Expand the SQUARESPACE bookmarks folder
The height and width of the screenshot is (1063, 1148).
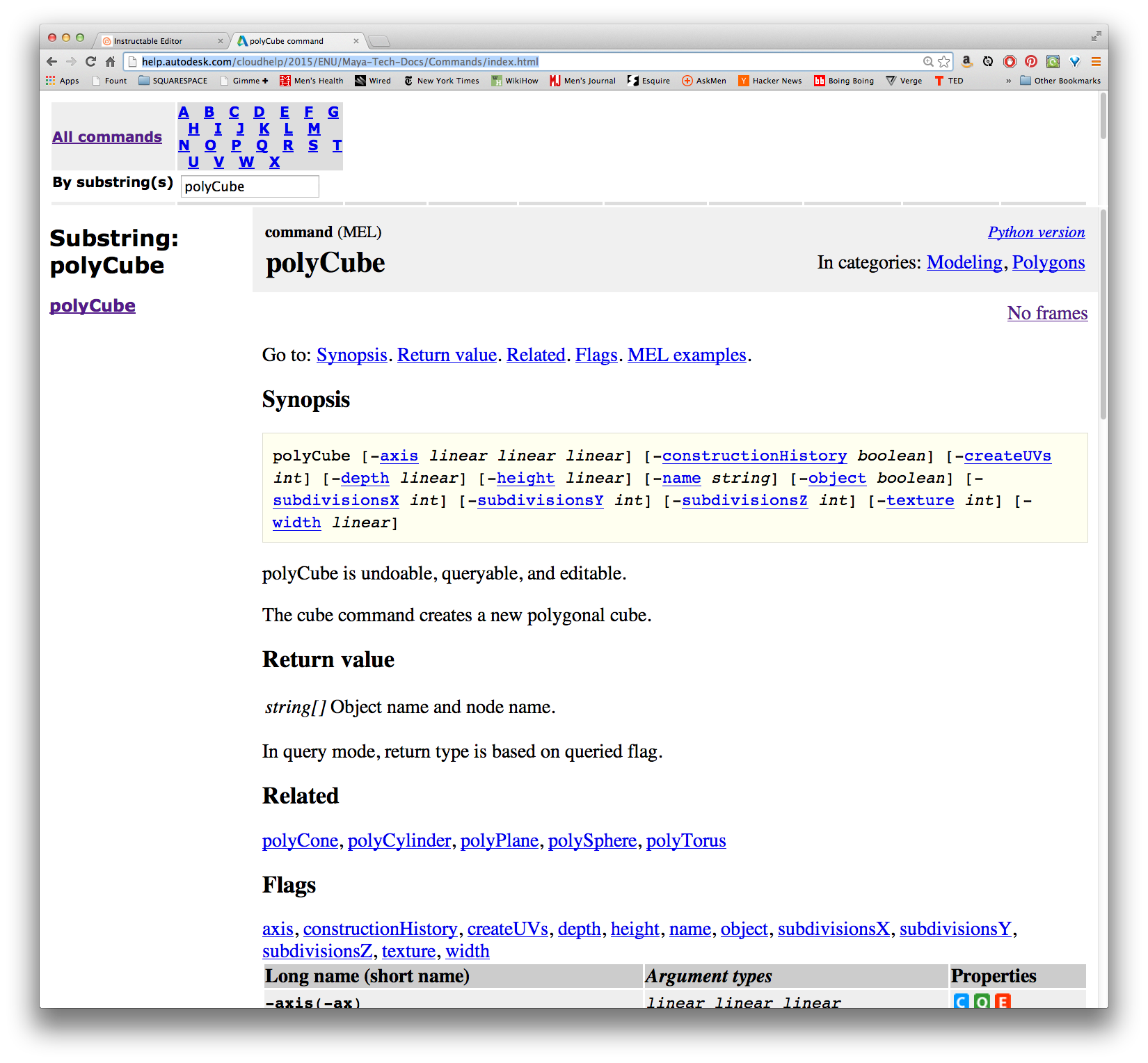pos(173,81)
